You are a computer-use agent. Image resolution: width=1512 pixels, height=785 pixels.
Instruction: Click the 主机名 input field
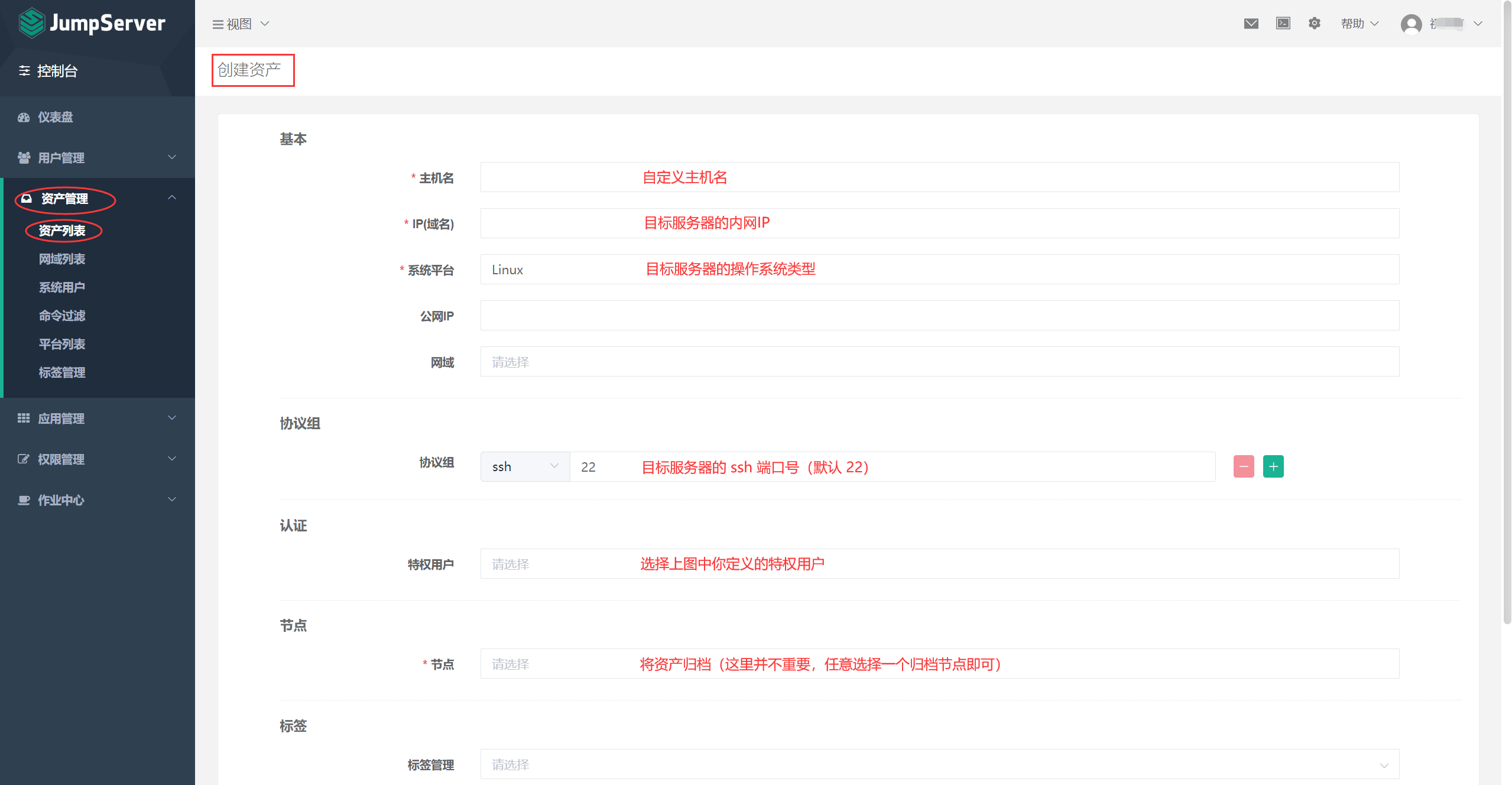coord(939,177)
